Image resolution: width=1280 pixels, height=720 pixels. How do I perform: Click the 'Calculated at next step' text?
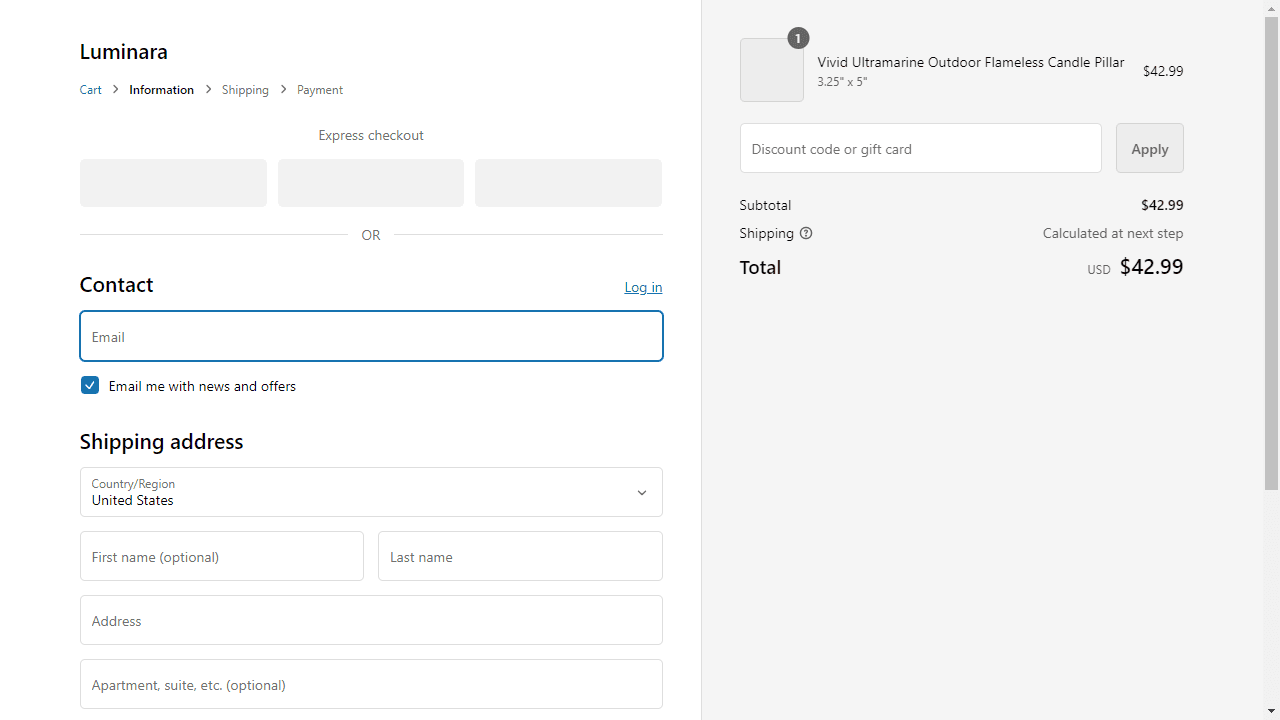pyautogui.click(x=1112, y=233)
